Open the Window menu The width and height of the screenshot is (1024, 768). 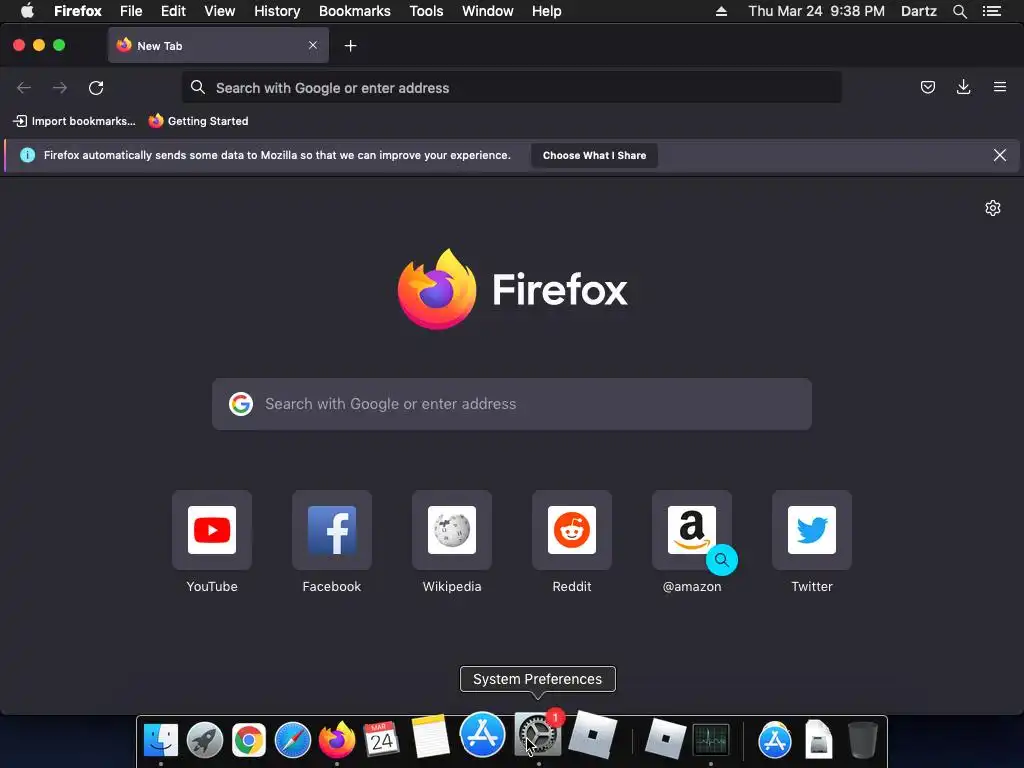click(x=488, y=11)
